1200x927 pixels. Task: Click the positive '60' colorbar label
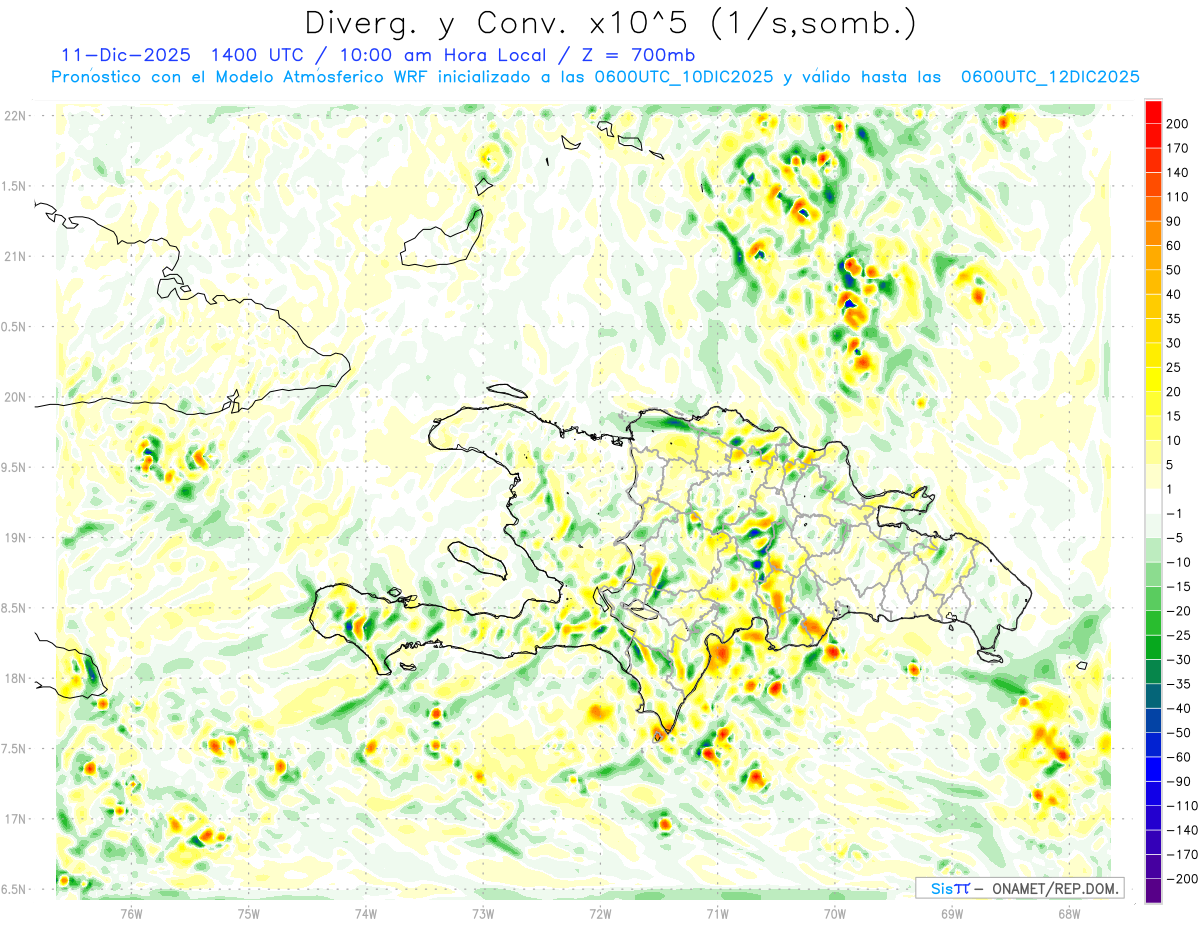1175,246
